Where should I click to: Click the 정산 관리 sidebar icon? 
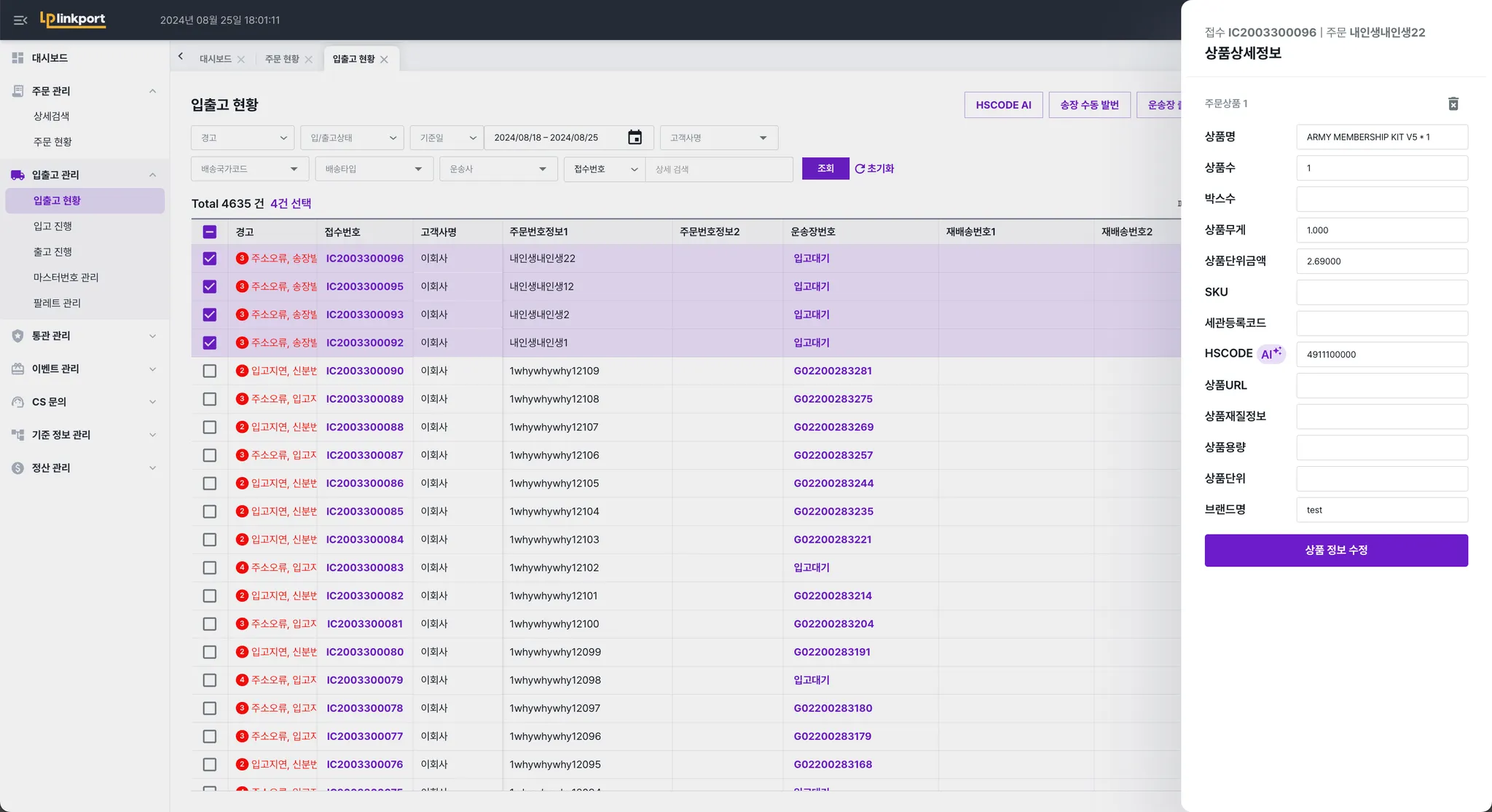18,468
